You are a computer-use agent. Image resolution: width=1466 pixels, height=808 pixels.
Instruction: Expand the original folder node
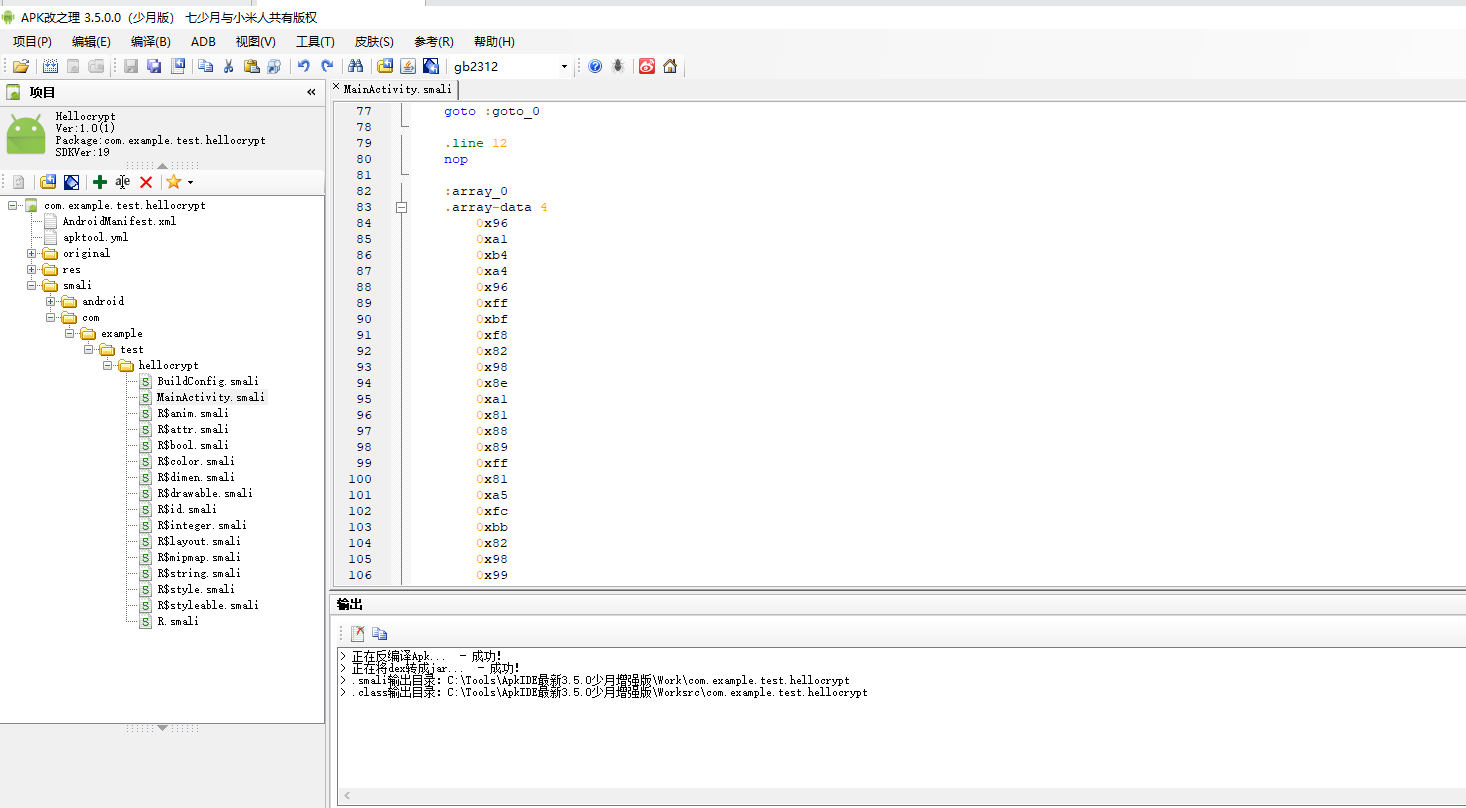pyautogui.click(x=32, y=253)
